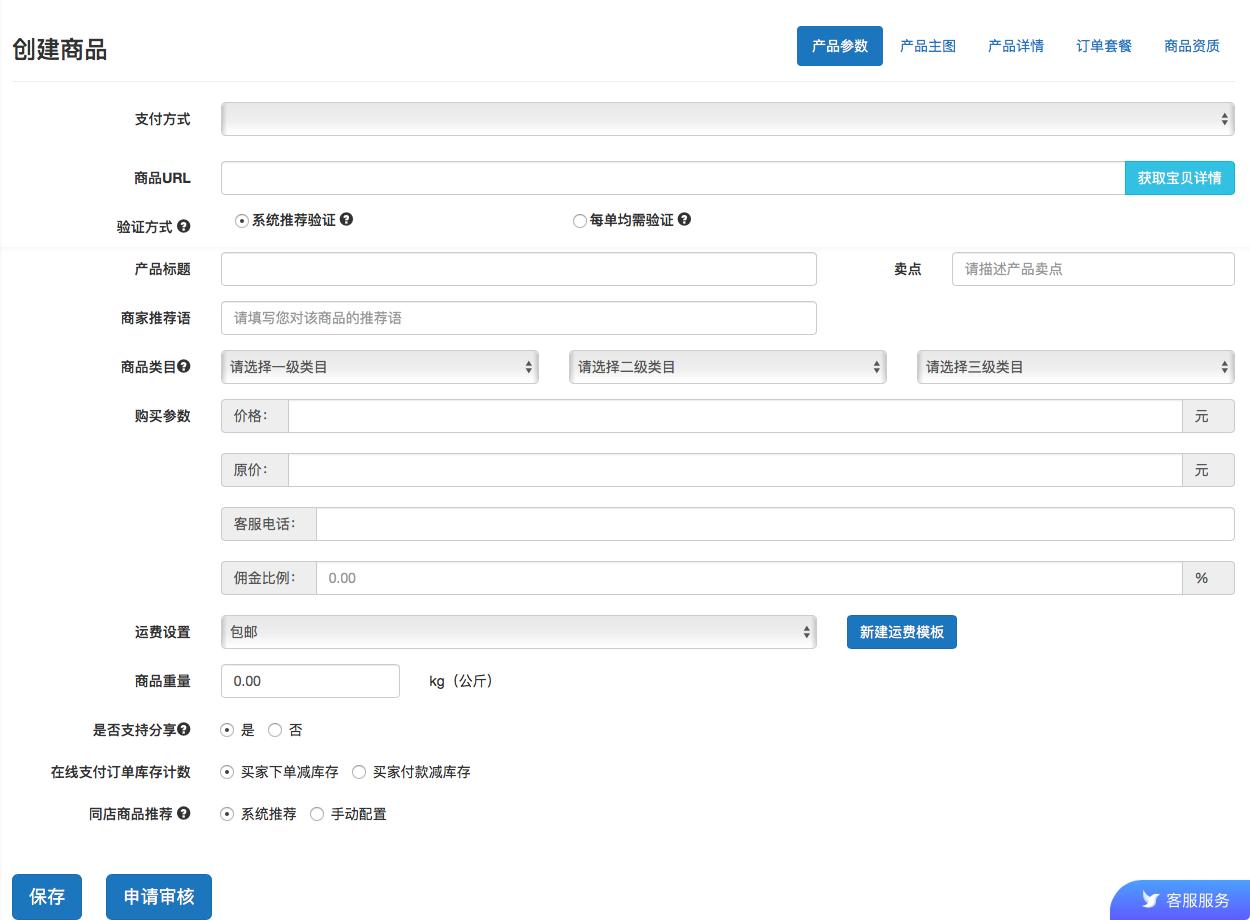
Task: Click 新建运费模板 to create shipping template
Action: point(901,631)
